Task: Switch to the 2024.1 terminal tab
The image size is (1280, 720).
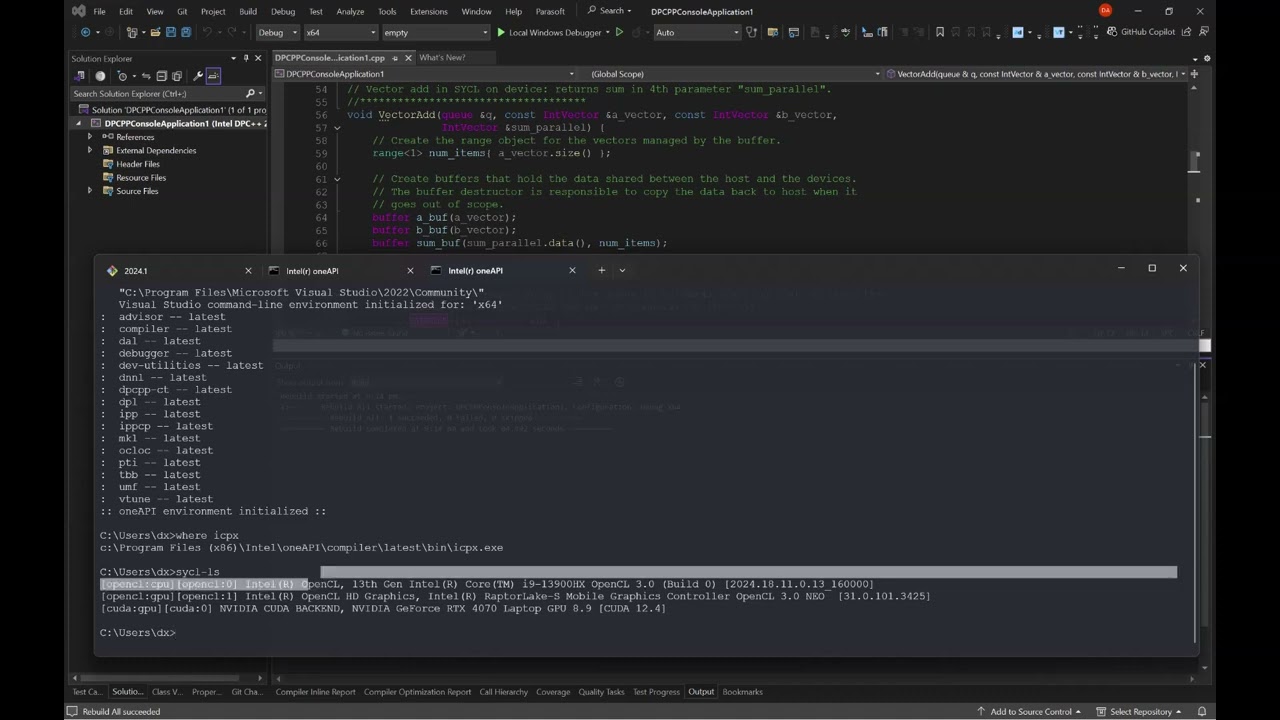Action: (178, 271)
